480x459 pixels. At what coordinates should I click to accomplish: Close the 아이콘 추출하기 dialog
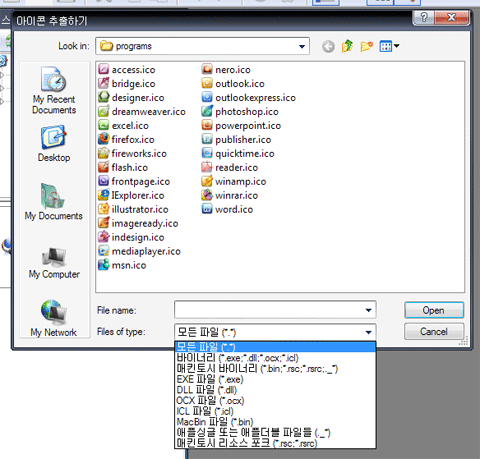click(452, 17)
